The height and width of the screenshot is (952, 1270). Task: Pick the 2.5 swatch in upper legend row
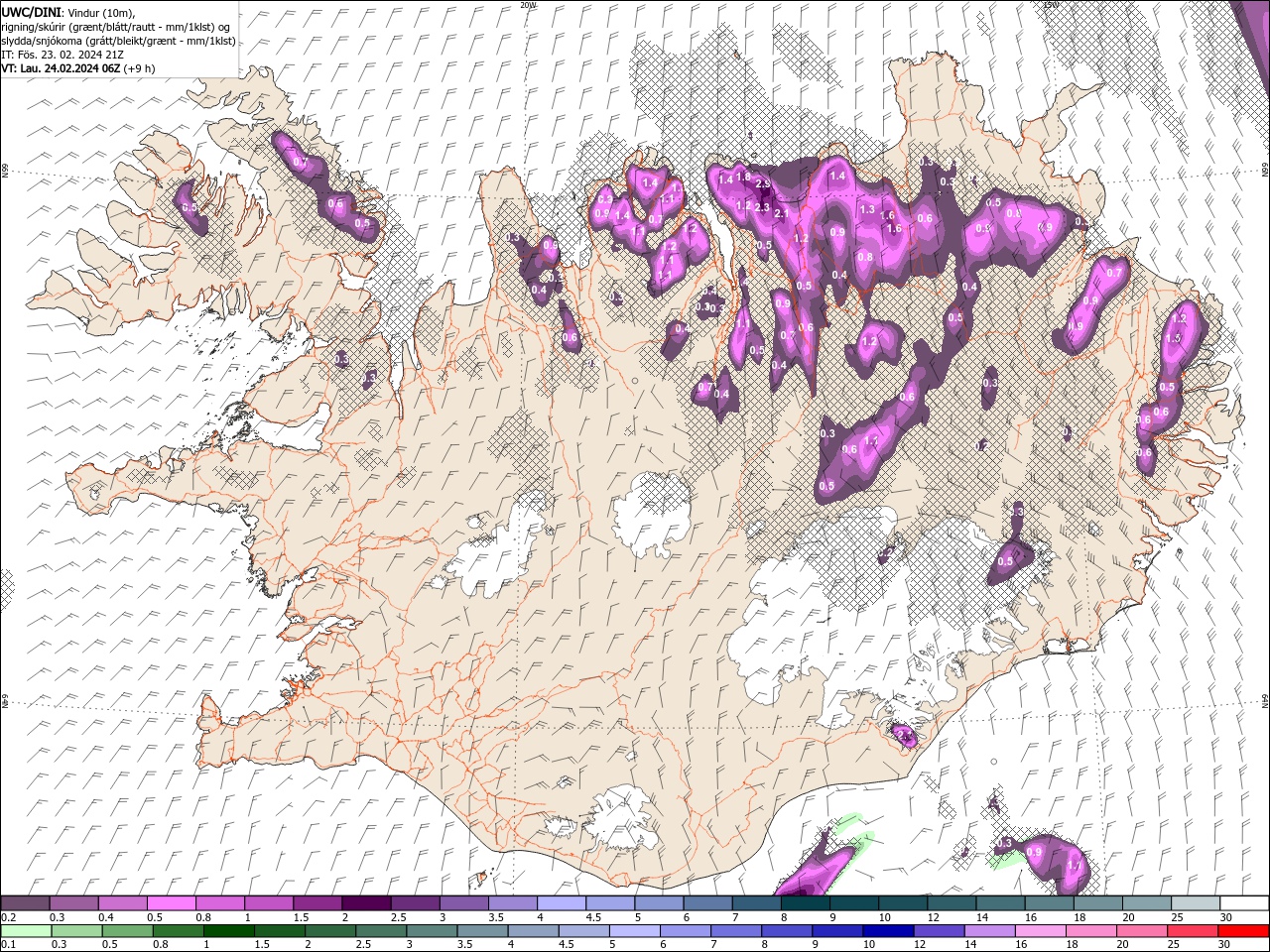click(x=415, y=903)
